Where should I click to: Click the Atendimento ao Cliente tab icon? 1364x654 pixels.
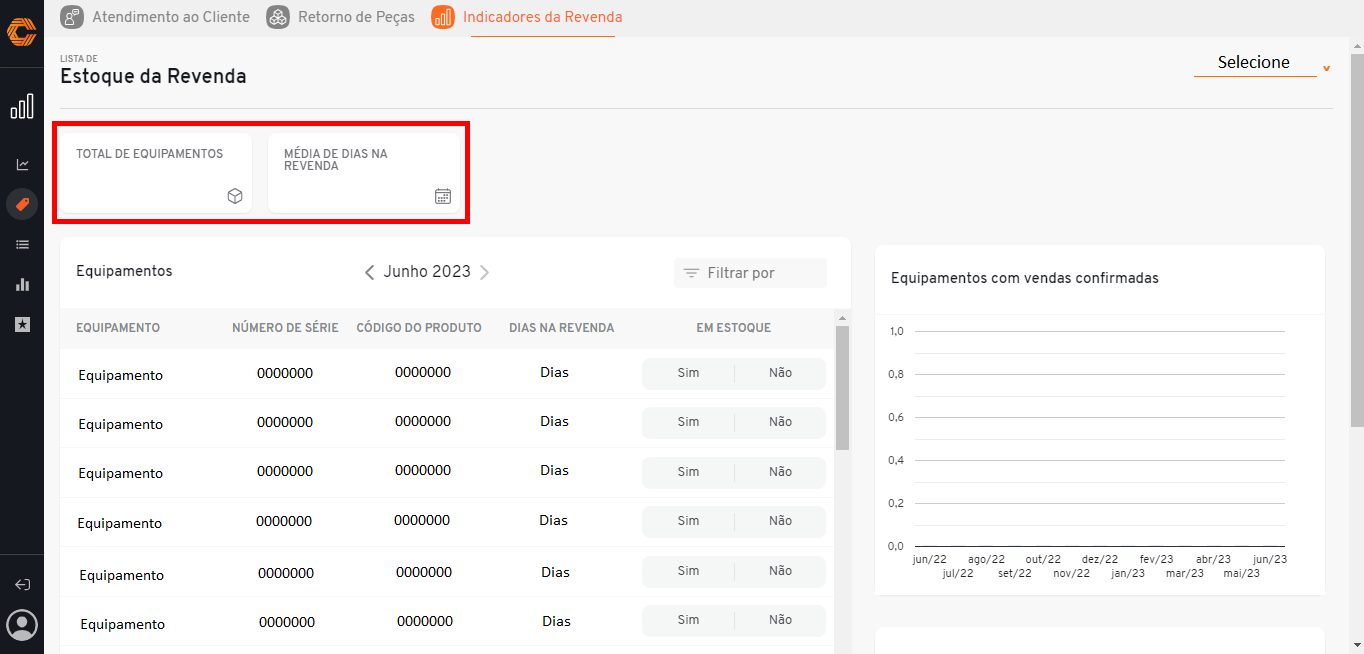point(72,17)
